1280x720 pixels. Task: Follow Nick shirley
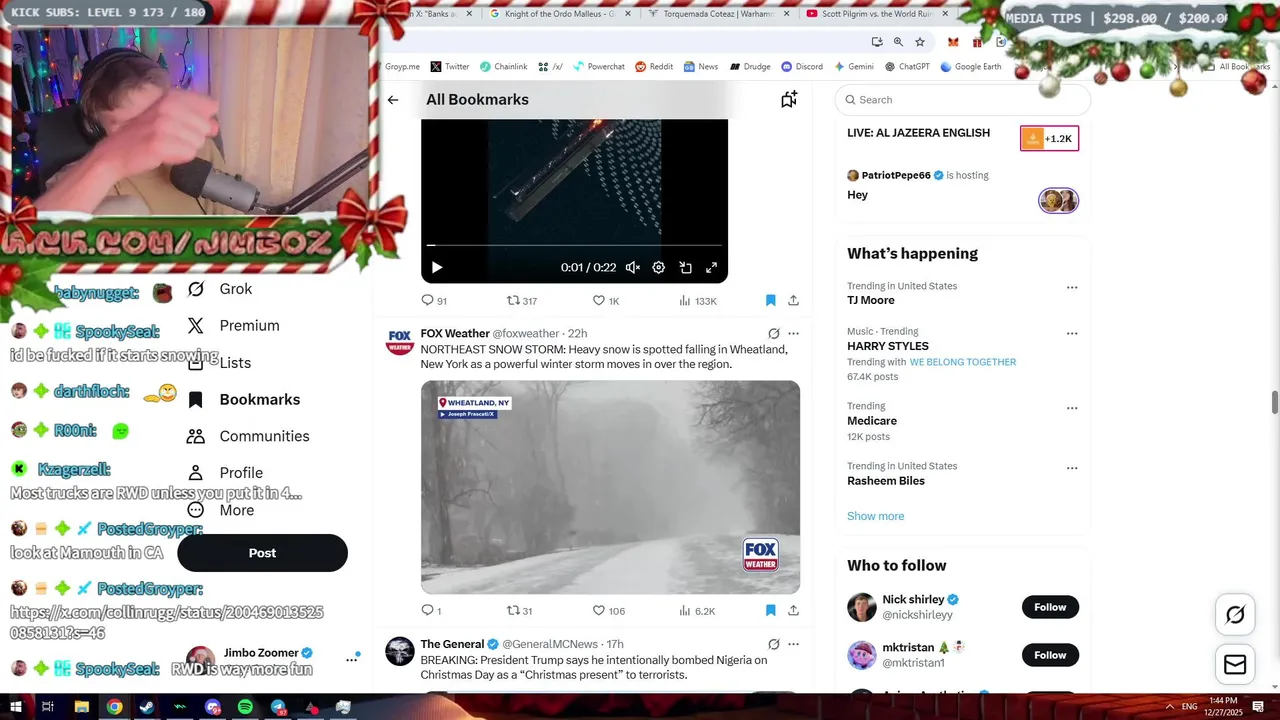tap(1050, 607)
